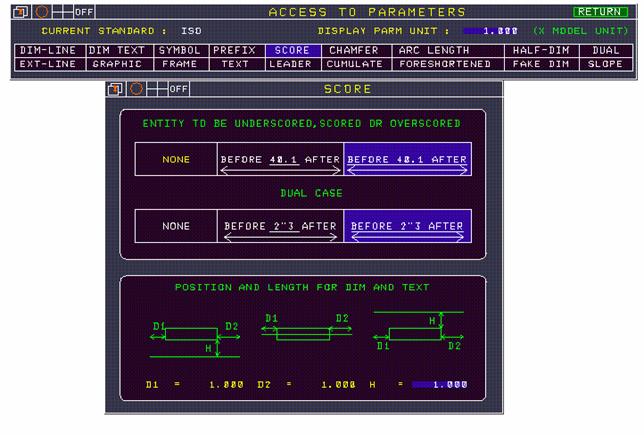Choose full underline 'BEFORE 2"3 AFTER' dual option
Image resolution: width=644 pixels, height=435 pixels.
pos(407,227)
